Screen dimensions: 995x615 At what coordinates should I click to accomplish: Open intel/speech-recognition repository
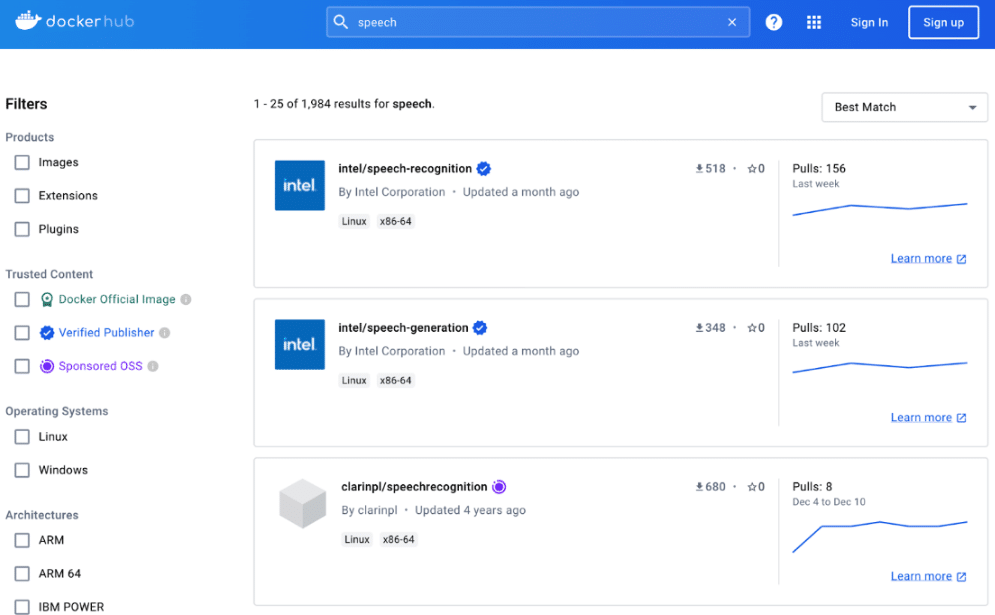405,169
